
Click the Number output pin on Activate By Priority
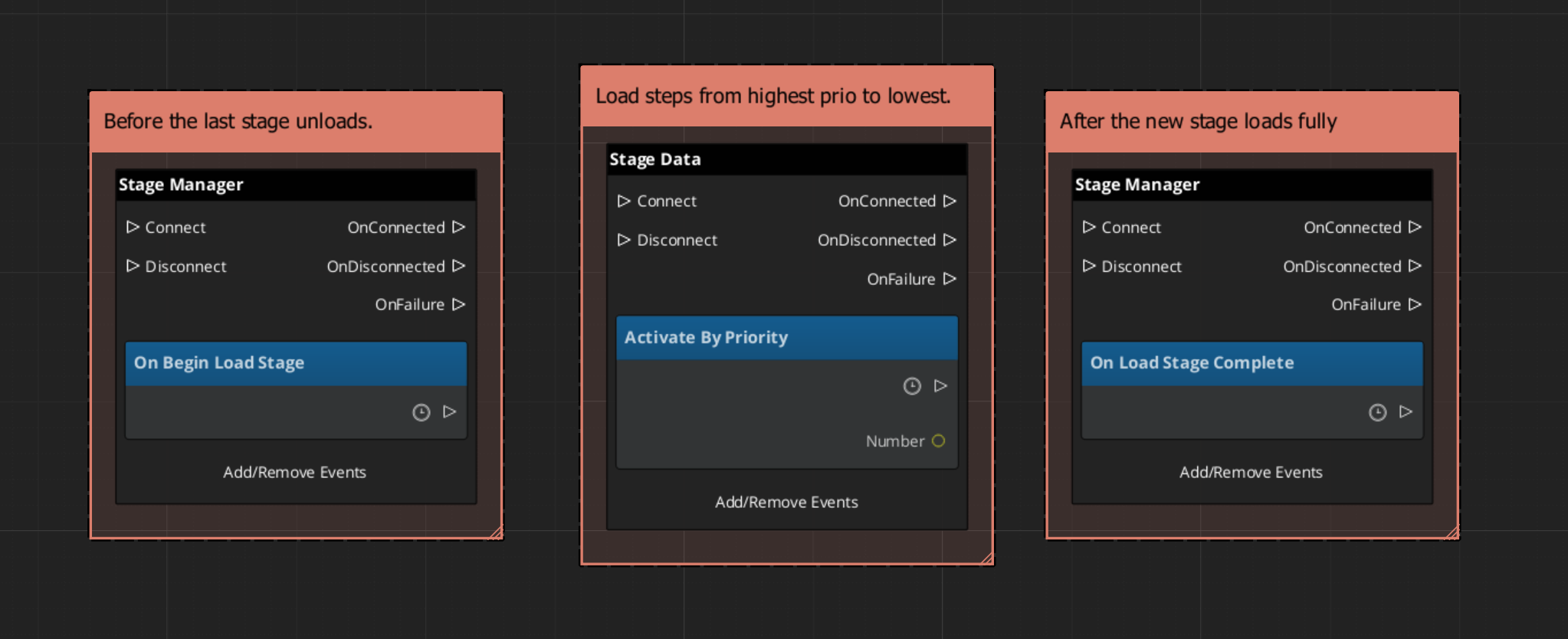(938, 441)
